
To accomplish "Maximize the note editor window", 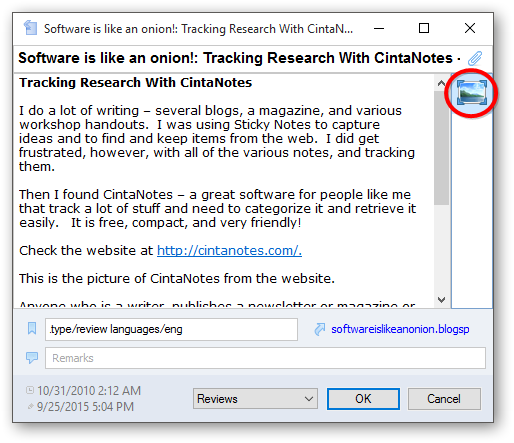I will (424, 28).
